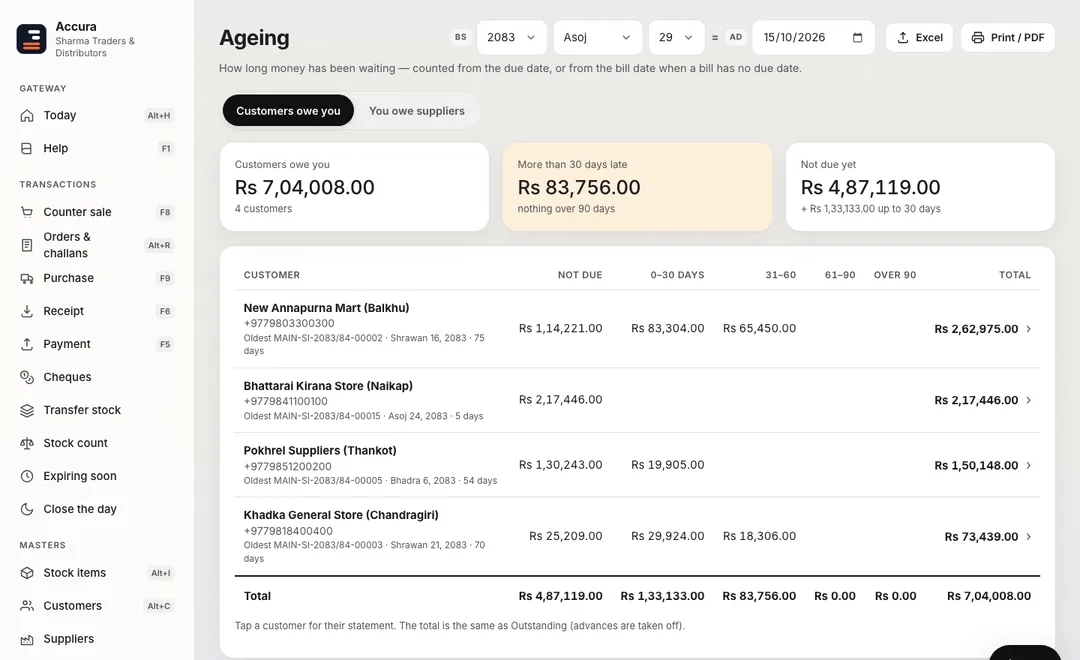This screenshot has height=660, width=1080.
Task: Click phone number +9779851200200
Action: click(287, 466)
